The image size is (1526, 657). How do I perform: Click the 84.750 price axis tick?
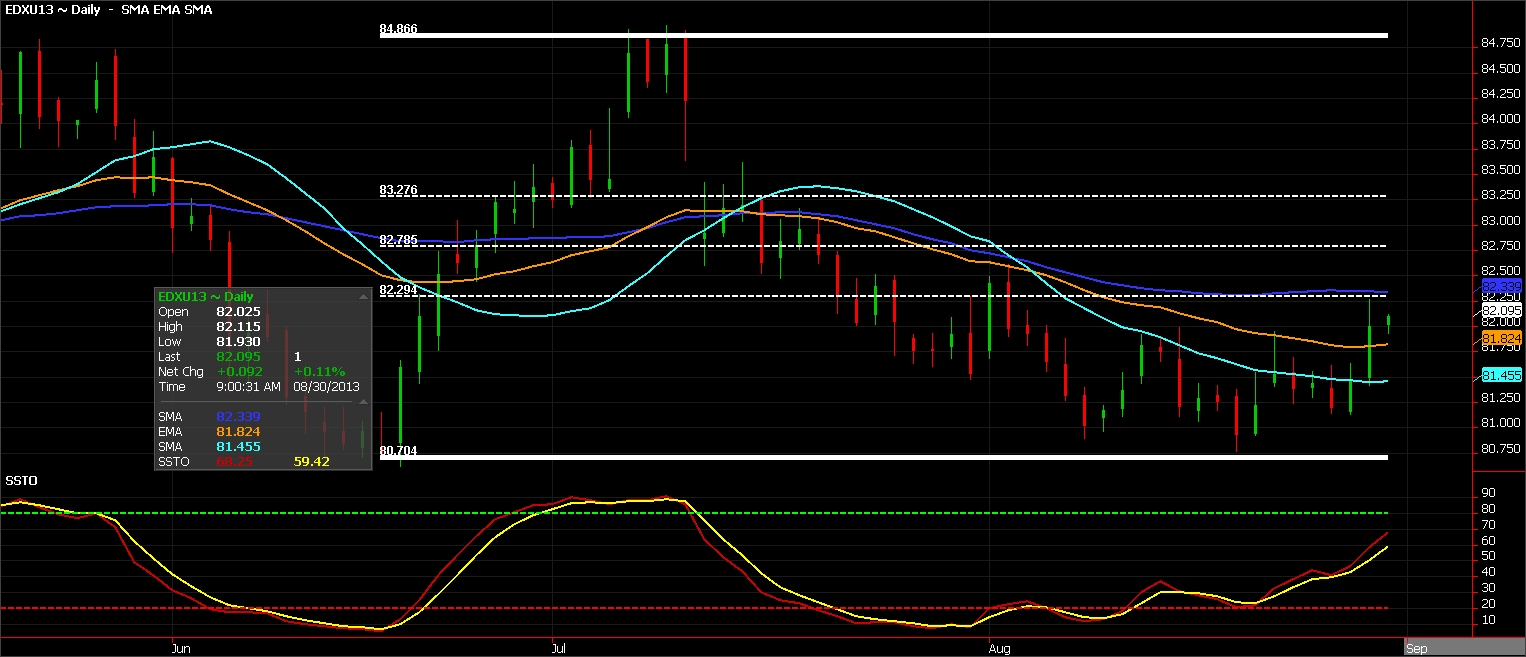[x=1500, y=43]
